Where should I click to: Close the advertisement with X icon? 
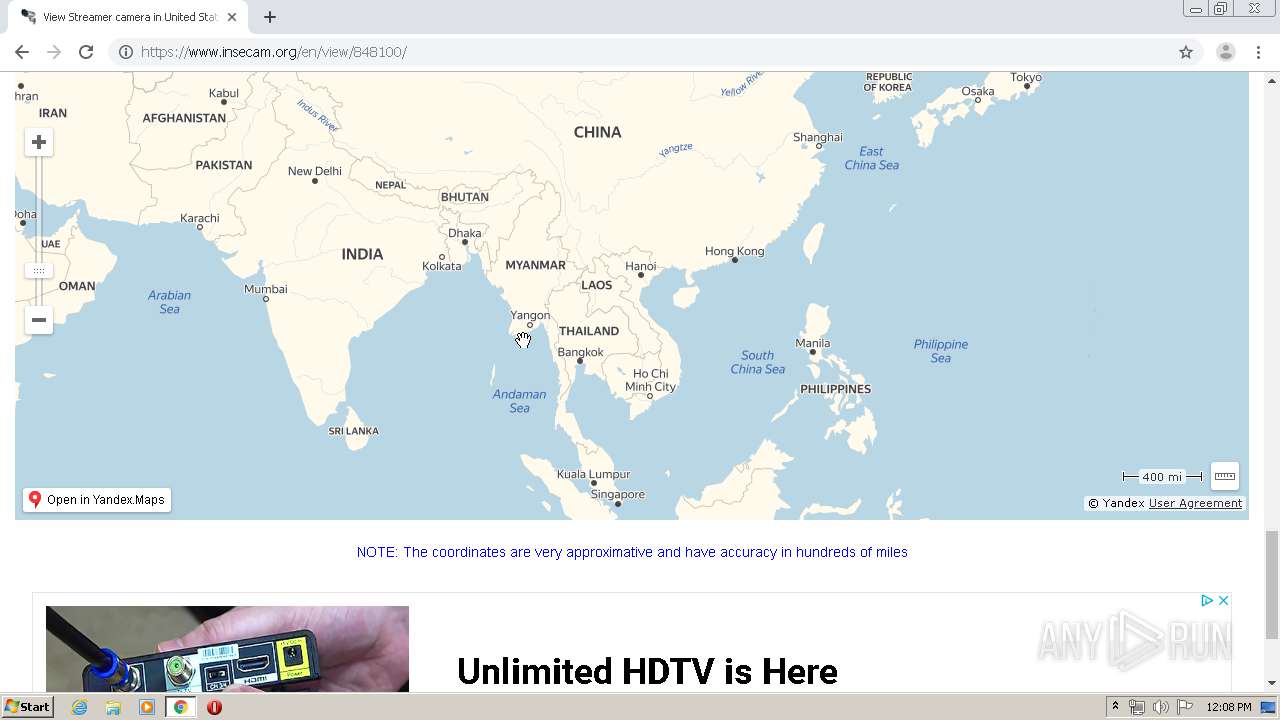[x=1223, y=600]
